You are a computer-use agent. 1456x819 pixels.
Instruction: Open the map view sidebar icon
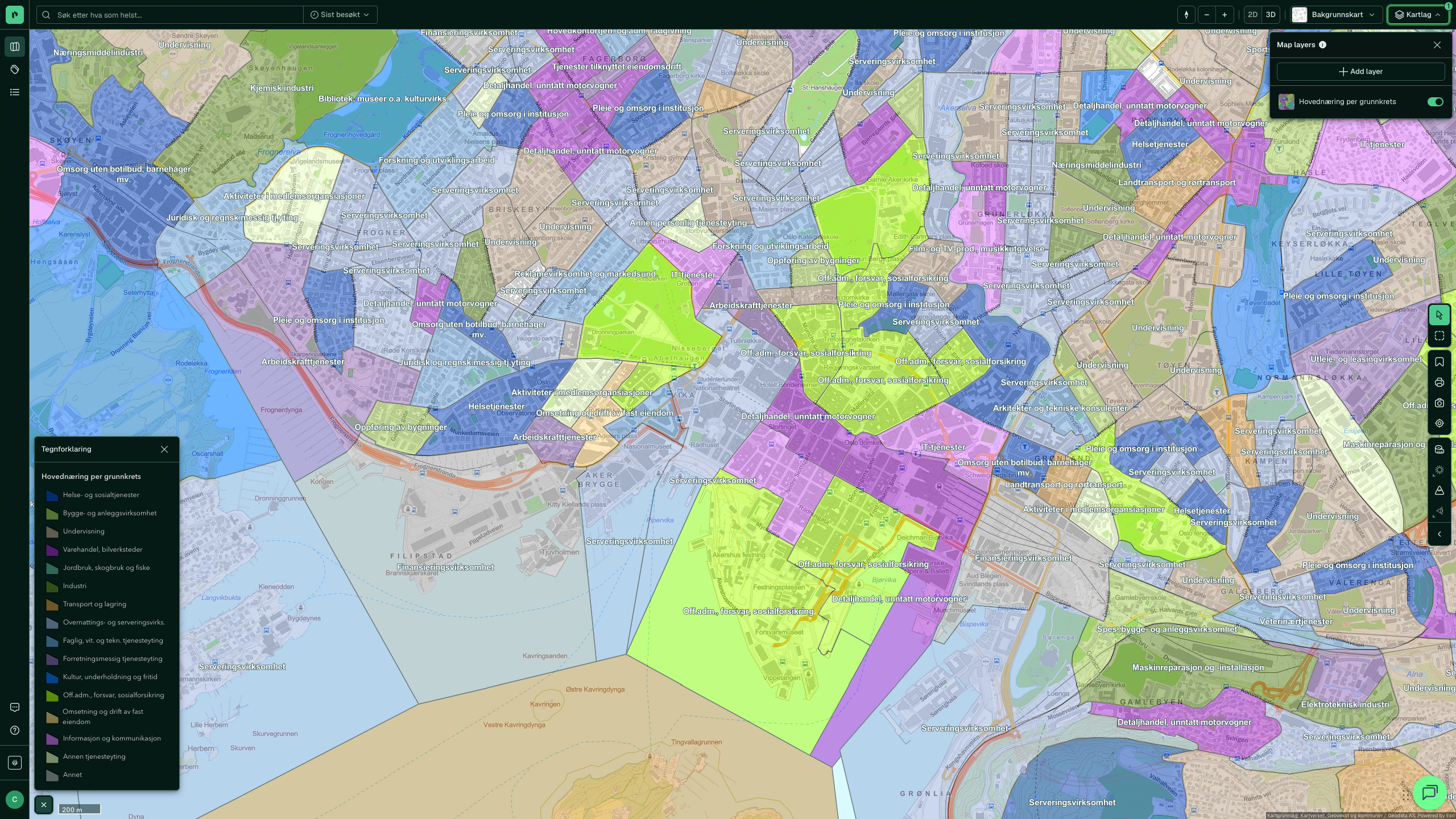pos(15,47)
